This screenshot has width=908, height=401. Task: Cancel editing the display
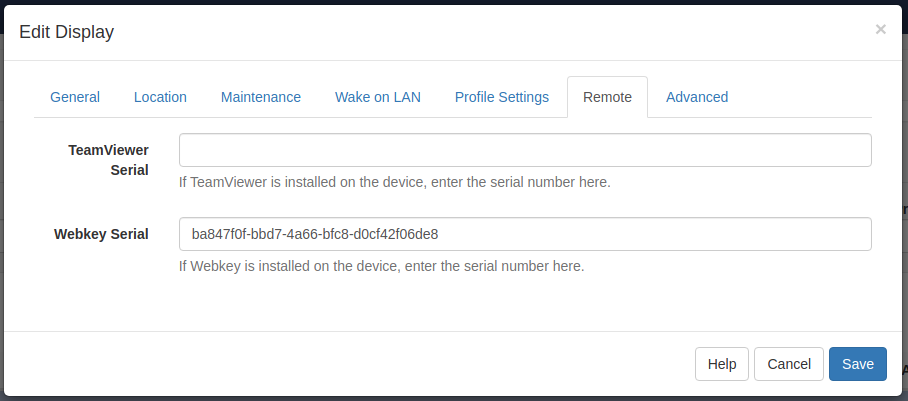tap(789, 364)
